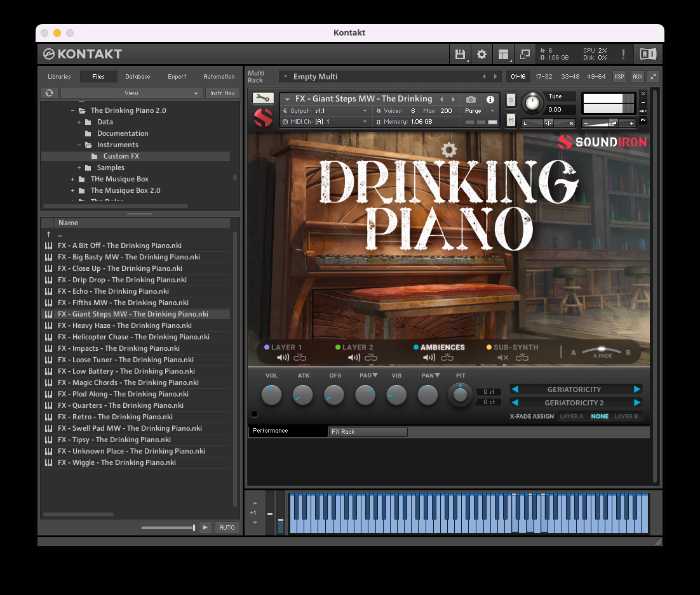700x595 pixels.
Task: Open the Fx Rack tab
Action: pos(368,432)
